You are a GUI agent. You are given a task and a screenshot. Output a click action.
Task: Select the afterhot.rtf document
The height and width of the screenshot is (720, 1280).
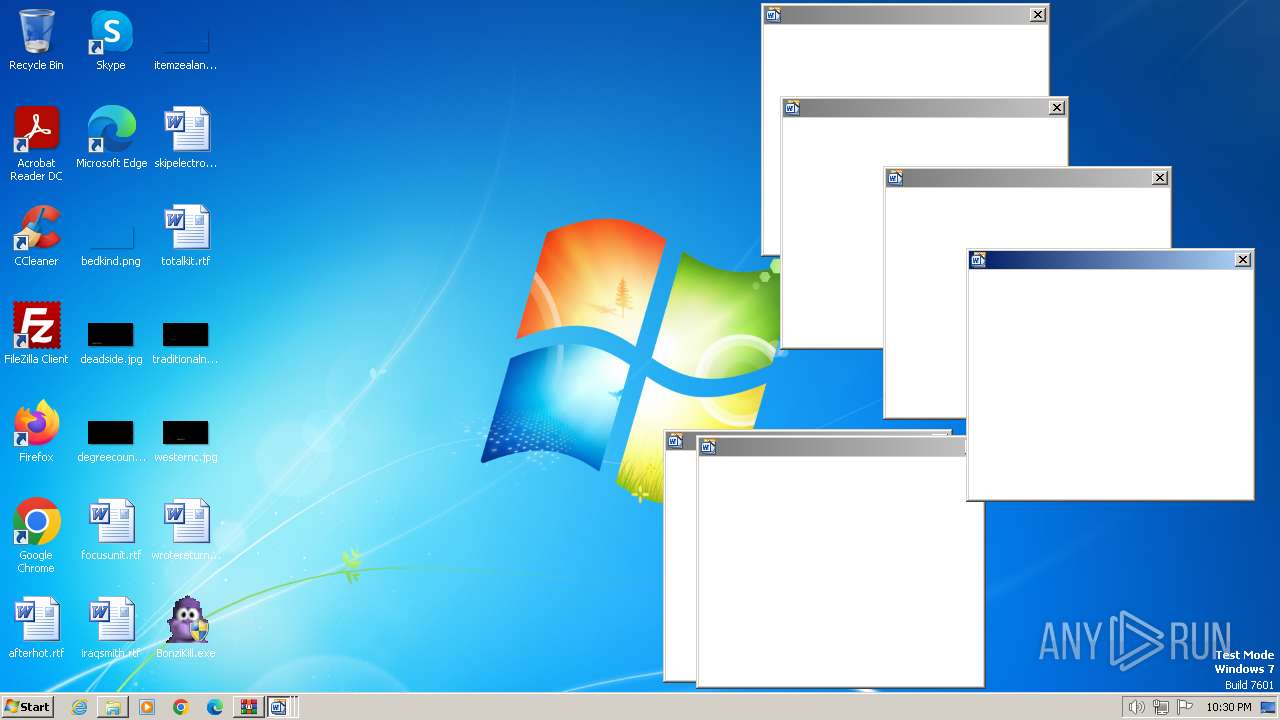pyautogui.click(x=36, y=627)
